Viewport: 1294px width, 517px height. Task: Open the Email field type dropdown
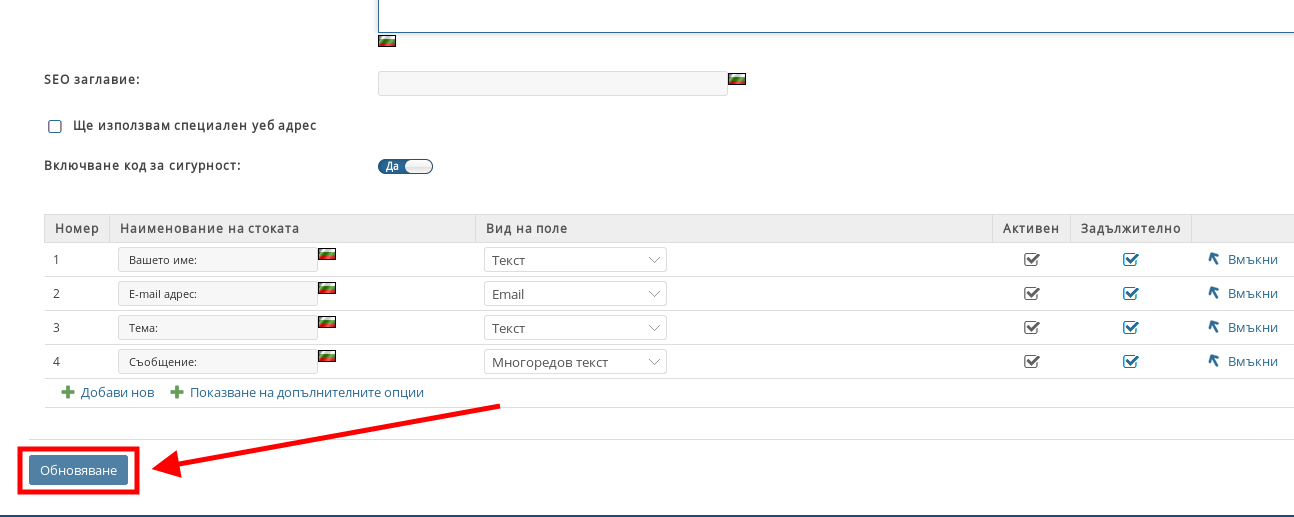pos(575,294)
